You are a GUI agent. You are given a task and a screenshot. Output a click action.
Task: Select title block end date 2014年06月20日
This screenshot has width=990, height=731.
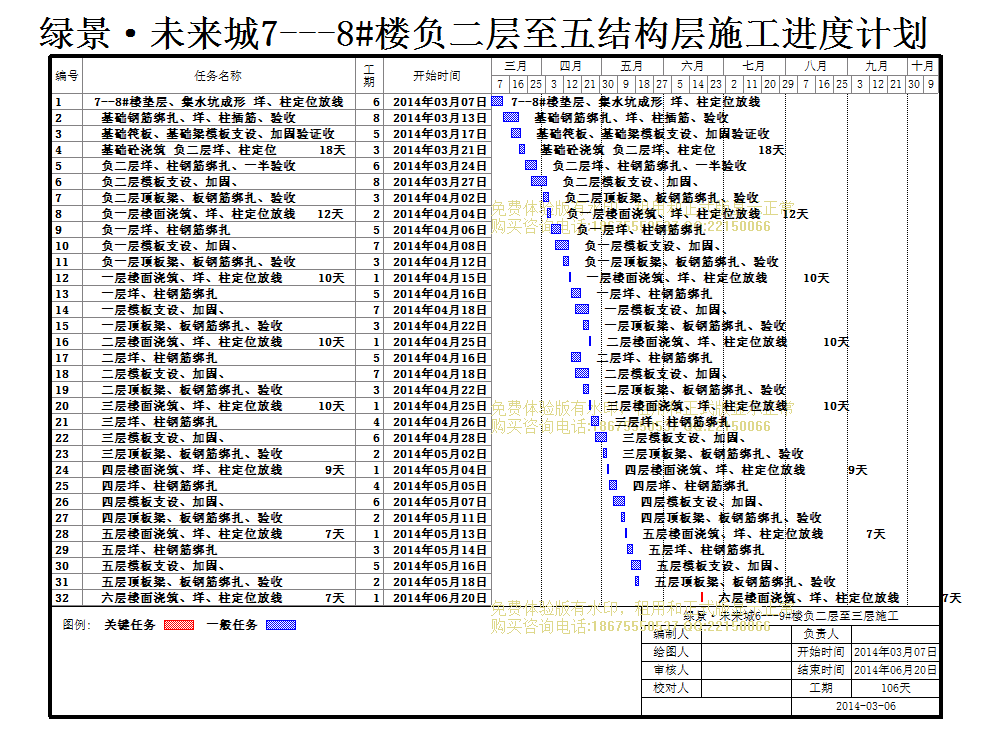[x=895, y=670]
